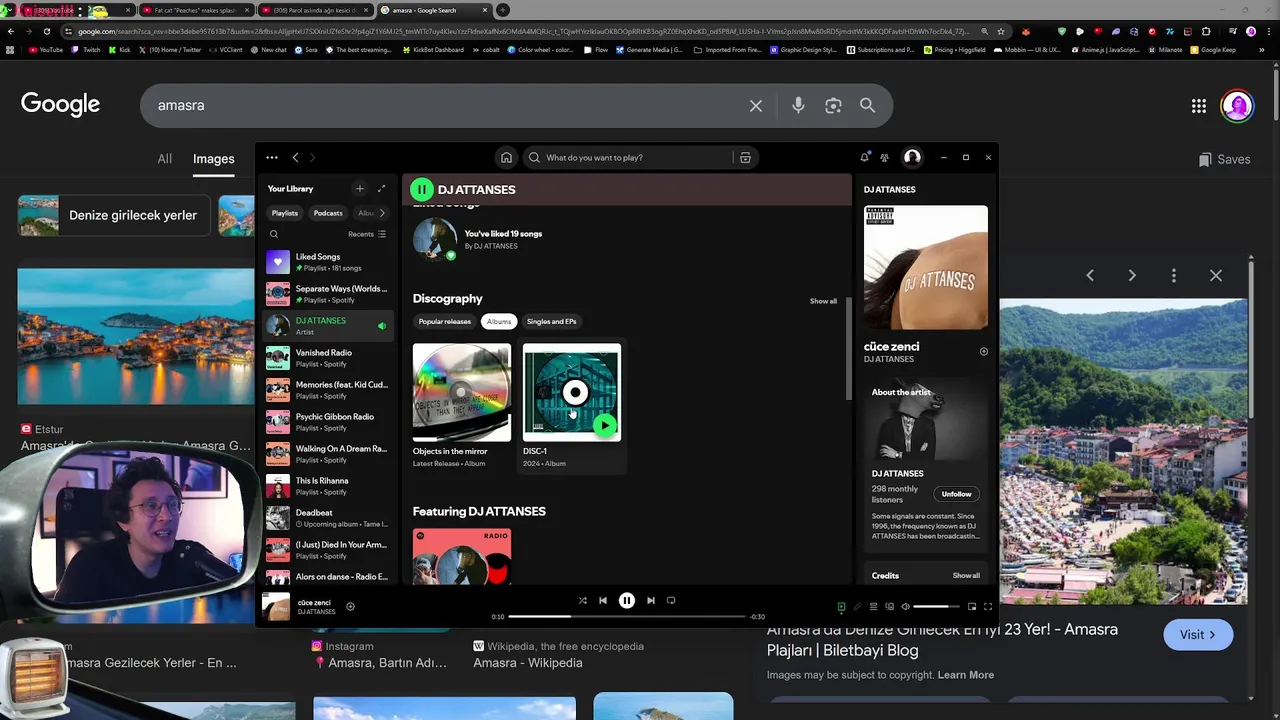This screenshot has width=1280, height=720.
Task: Select Podcasts filter chip in library
Action: [328, 213]
